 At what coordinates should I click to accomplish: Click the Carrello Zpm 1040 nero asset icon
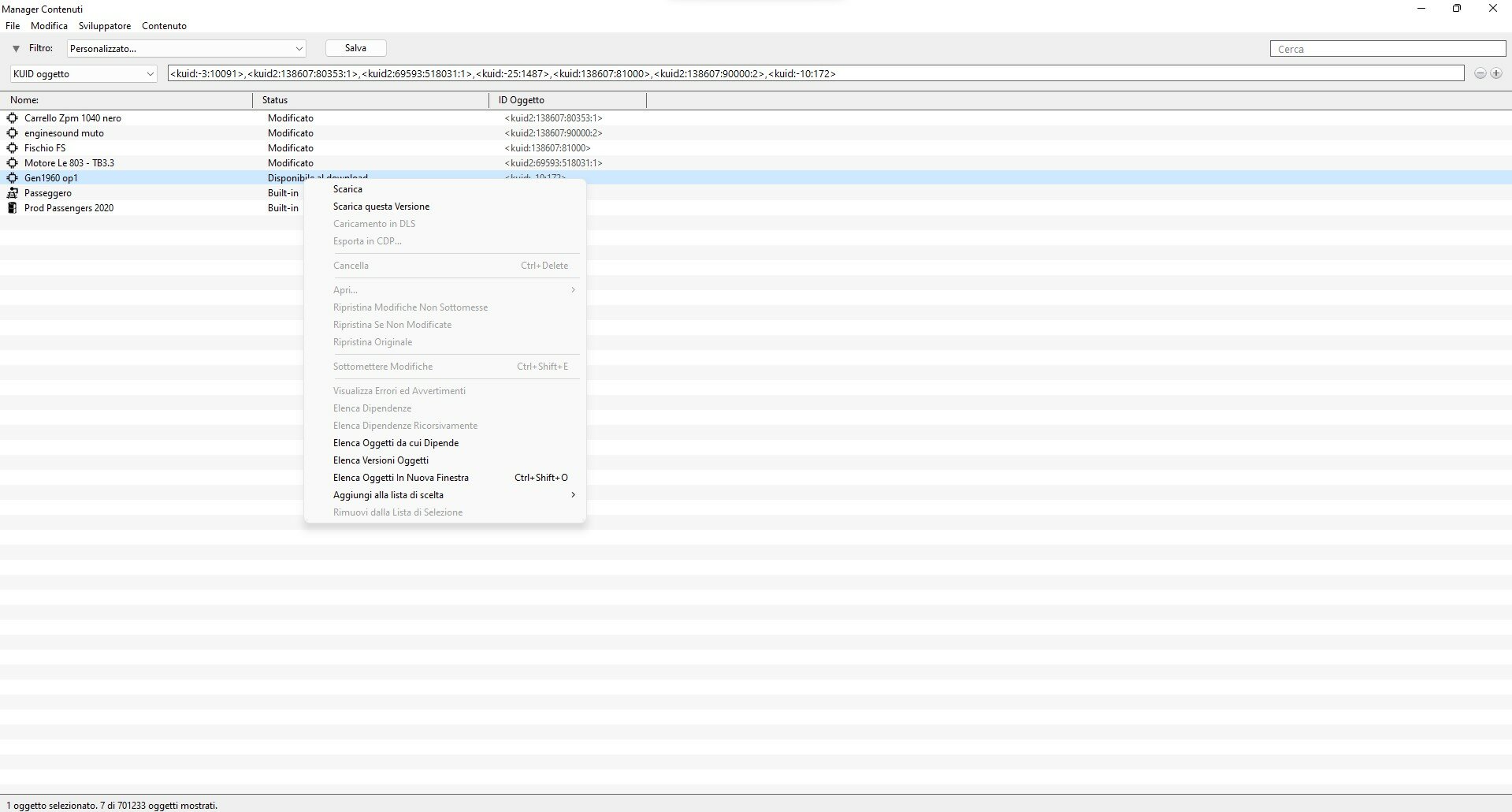tap(12, 118)
